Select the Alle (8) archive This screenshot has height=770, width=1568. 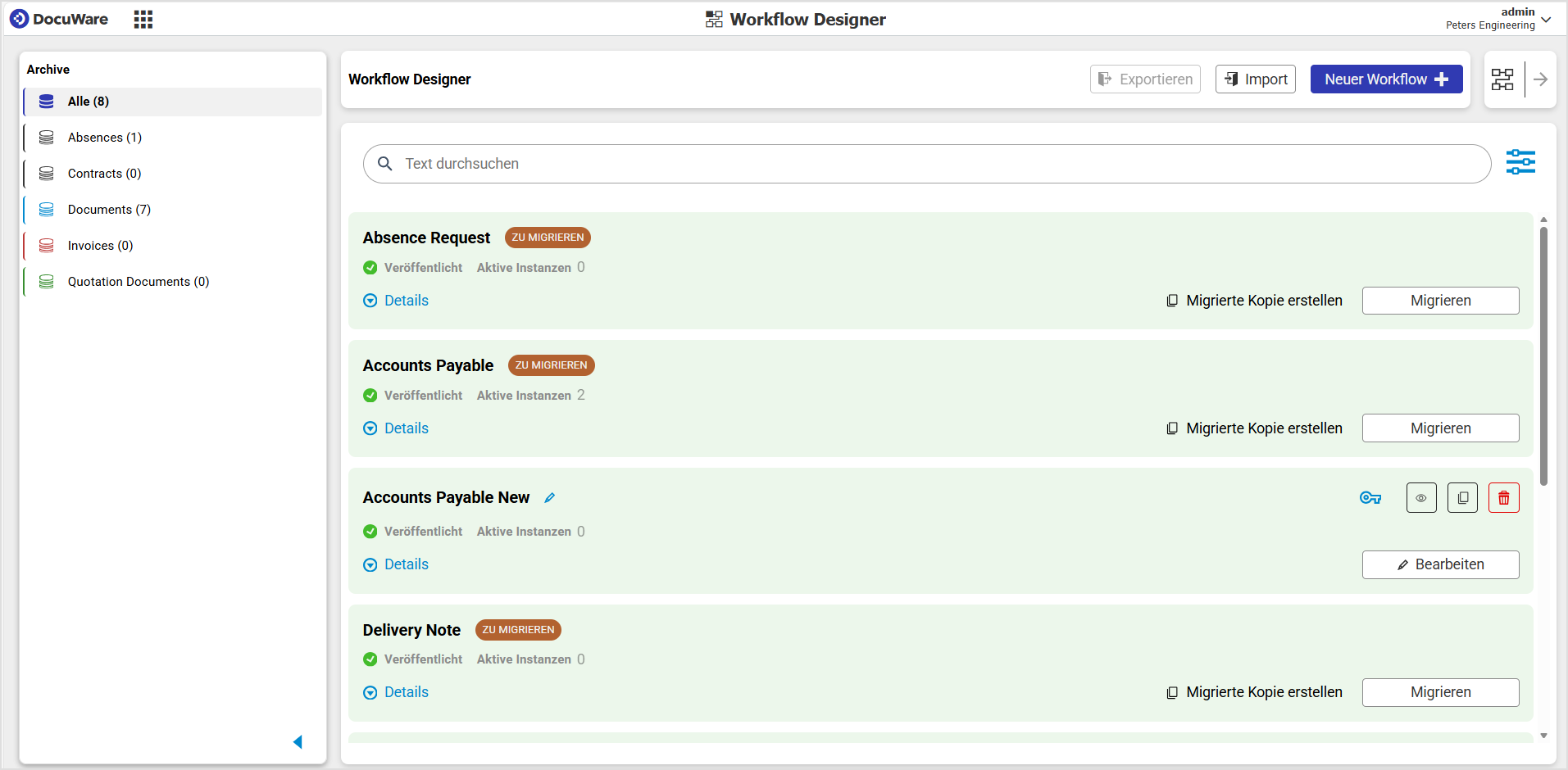coord(87,101)
